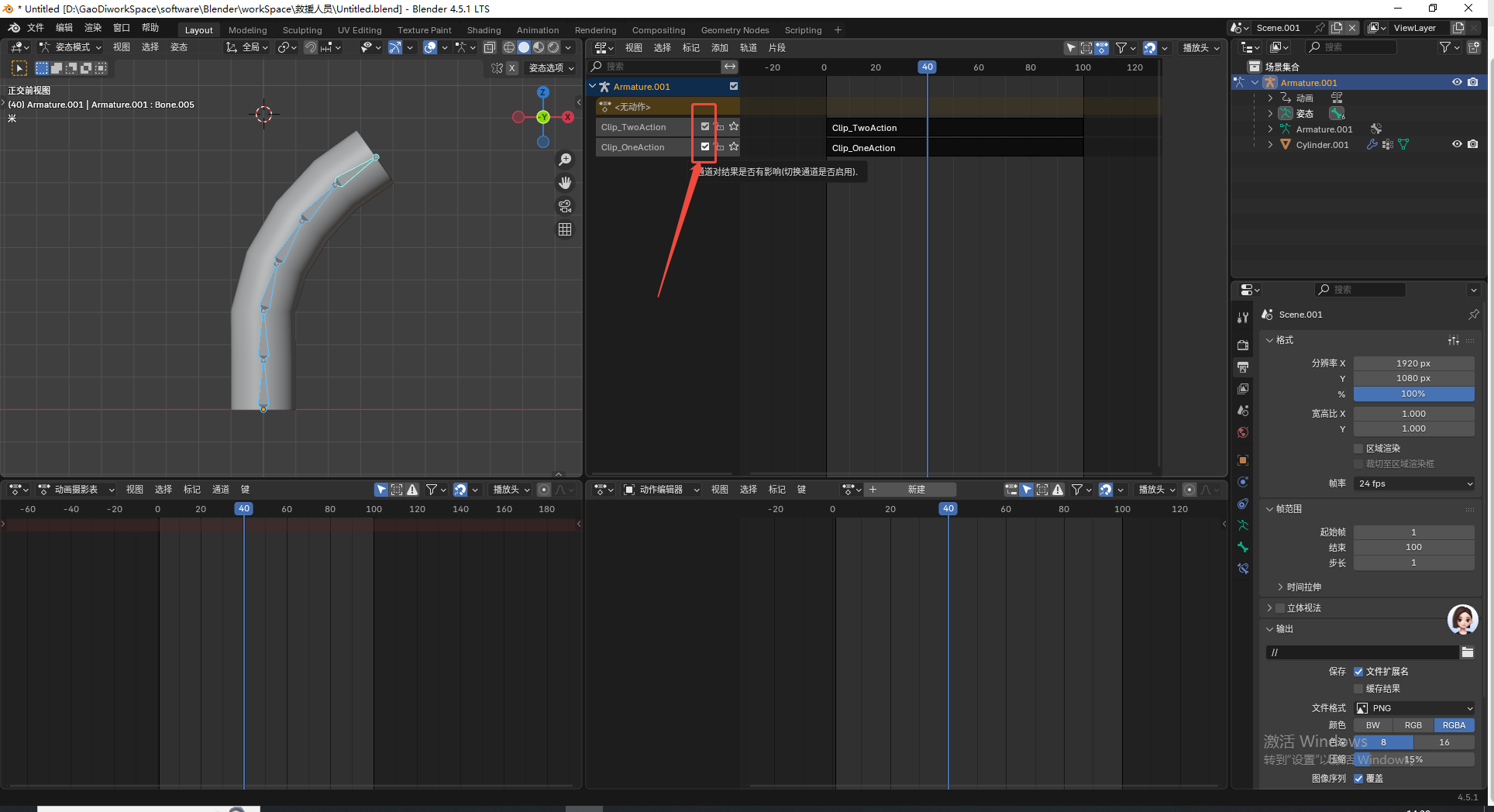Hide Cylinder.001 using its eye icon
This screenshot has height=812, width=1494.
(1457, 144)
